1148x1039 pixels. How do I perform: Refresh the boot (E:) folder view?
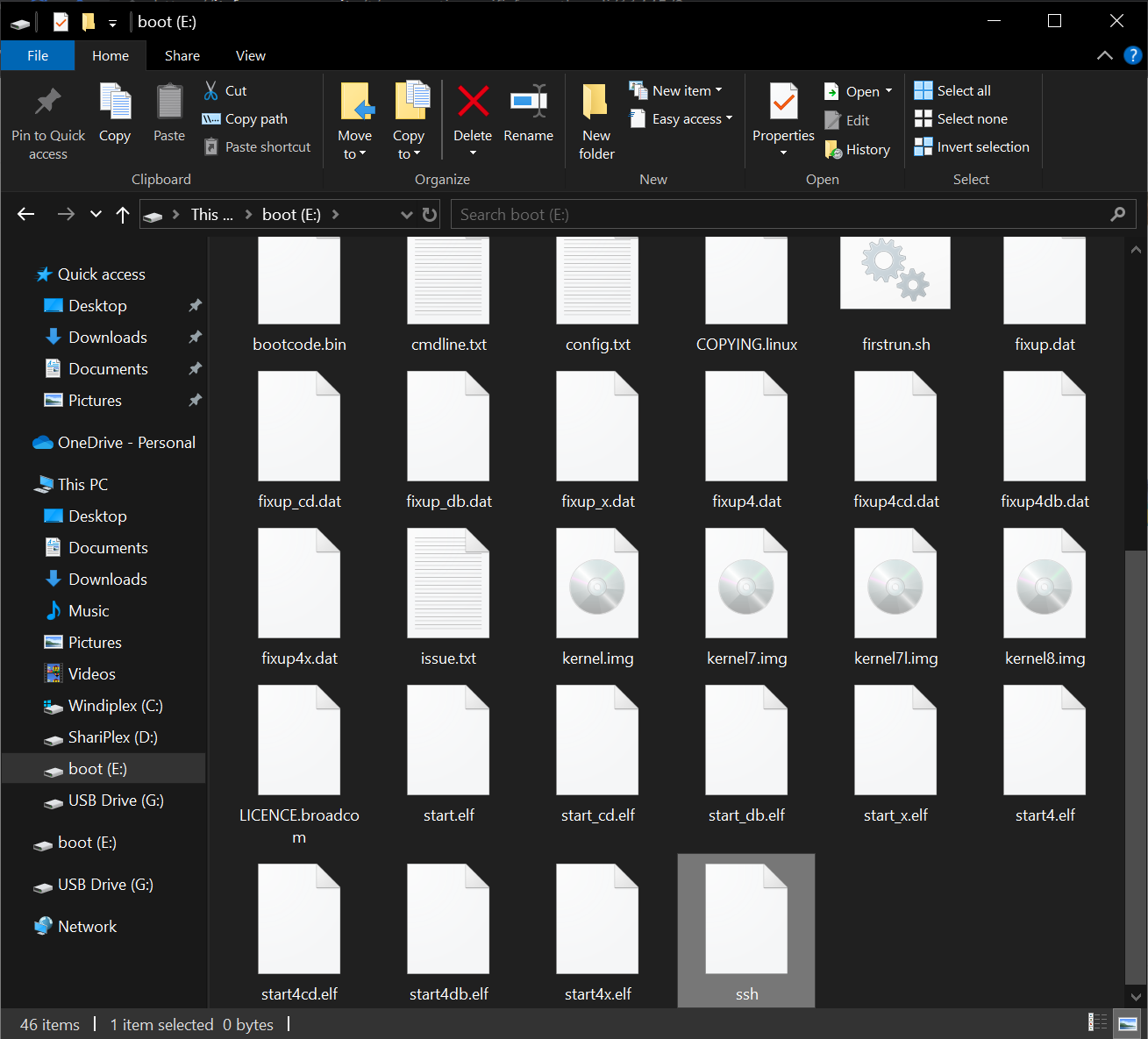pos(430,215)
